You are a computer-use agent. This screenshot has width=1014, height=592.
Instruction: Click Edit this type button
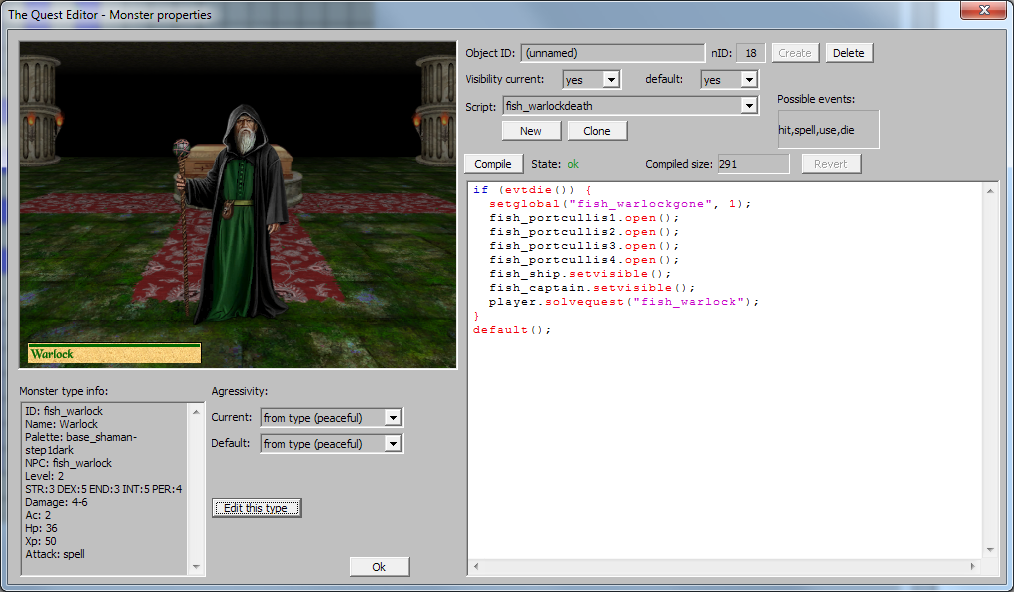click(x=256, y=508)
